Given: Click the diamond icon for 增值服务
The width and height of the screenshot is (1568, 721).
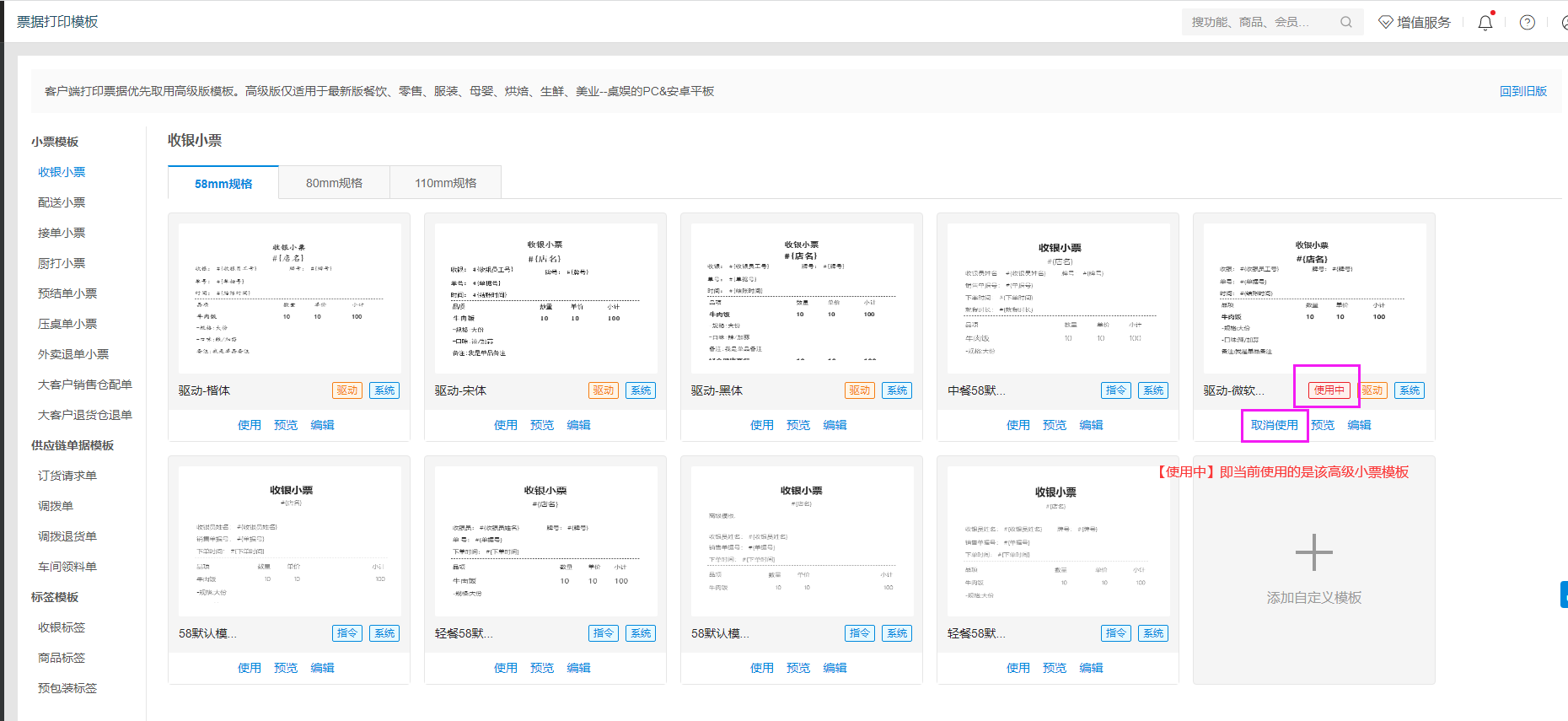Looking at the screenshot, I should click(1385, 23).
